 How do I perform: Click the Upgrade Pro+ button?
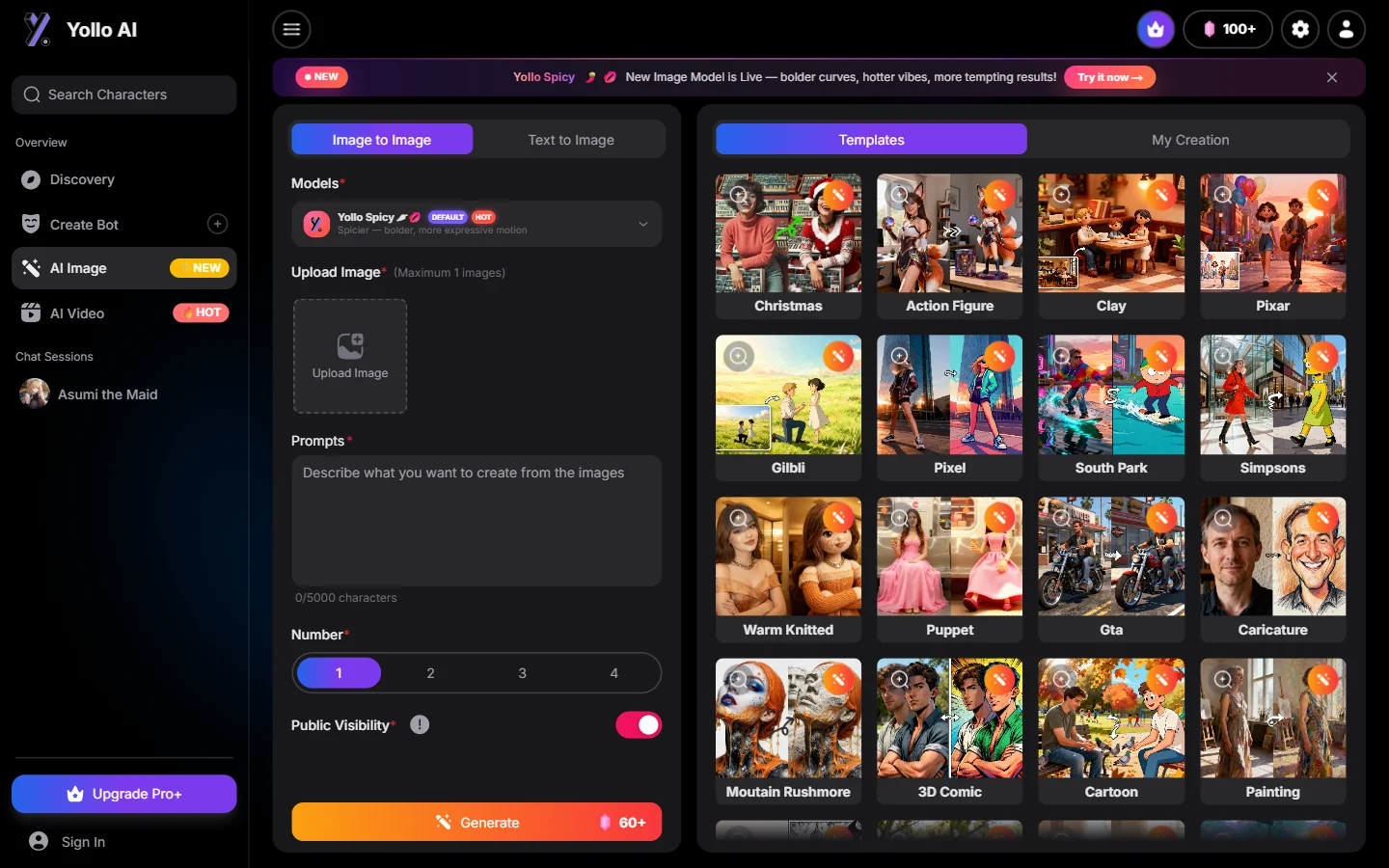tap(123, 794)
